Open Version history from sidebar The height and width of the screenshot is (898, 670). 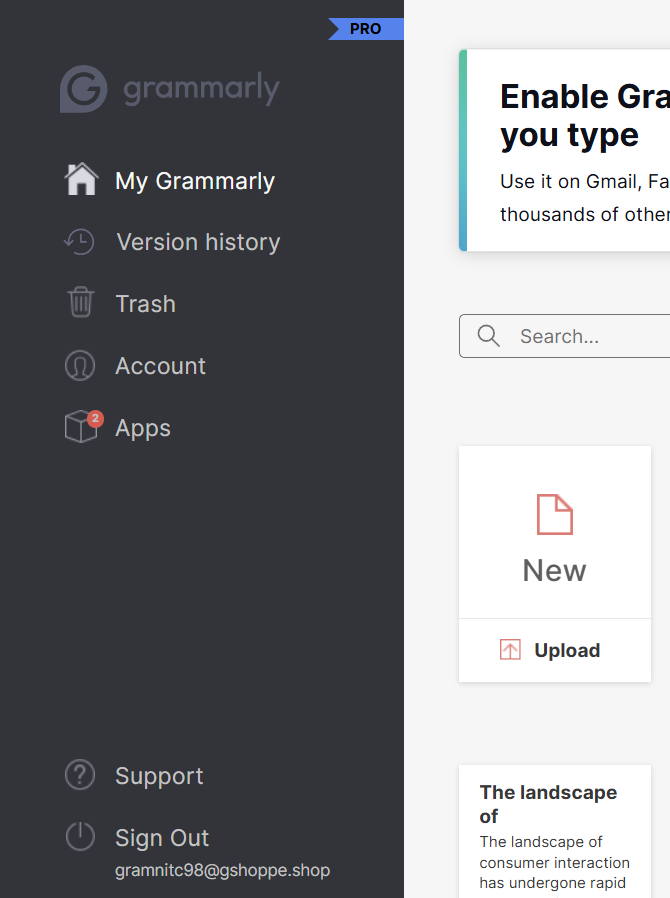pos(198,242)
